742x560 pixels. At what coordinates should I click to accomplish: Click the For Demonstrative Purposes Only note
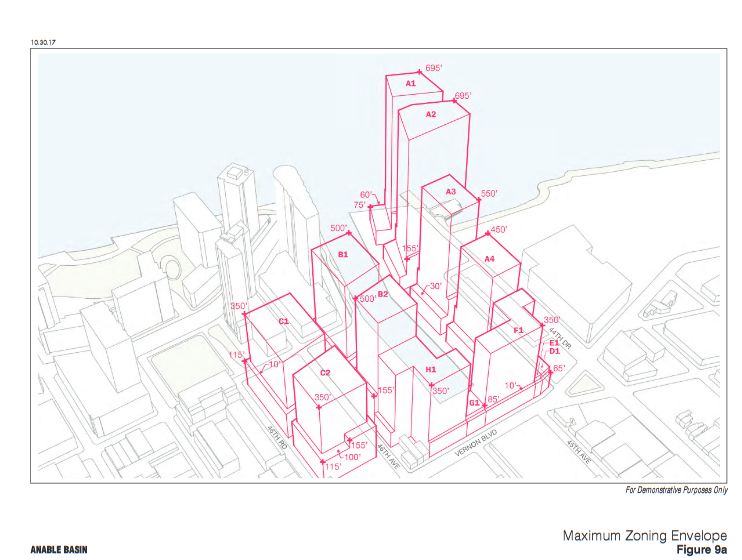click(x=677, y=491)
